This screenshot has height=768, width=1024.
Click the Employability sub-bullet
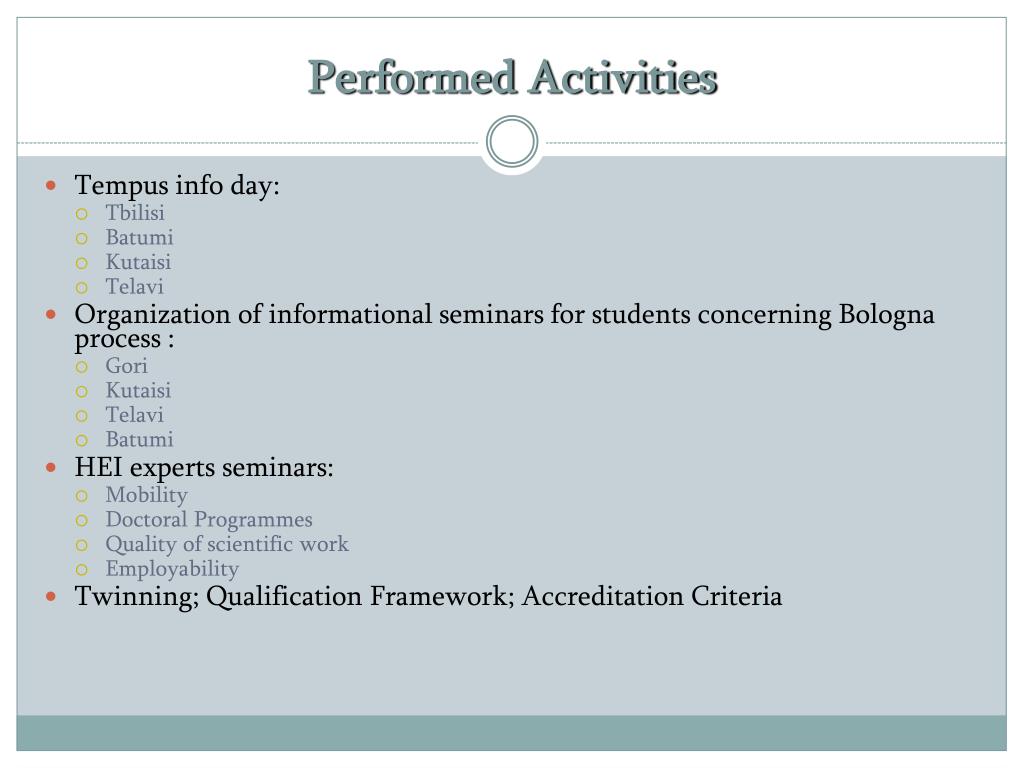172,569
